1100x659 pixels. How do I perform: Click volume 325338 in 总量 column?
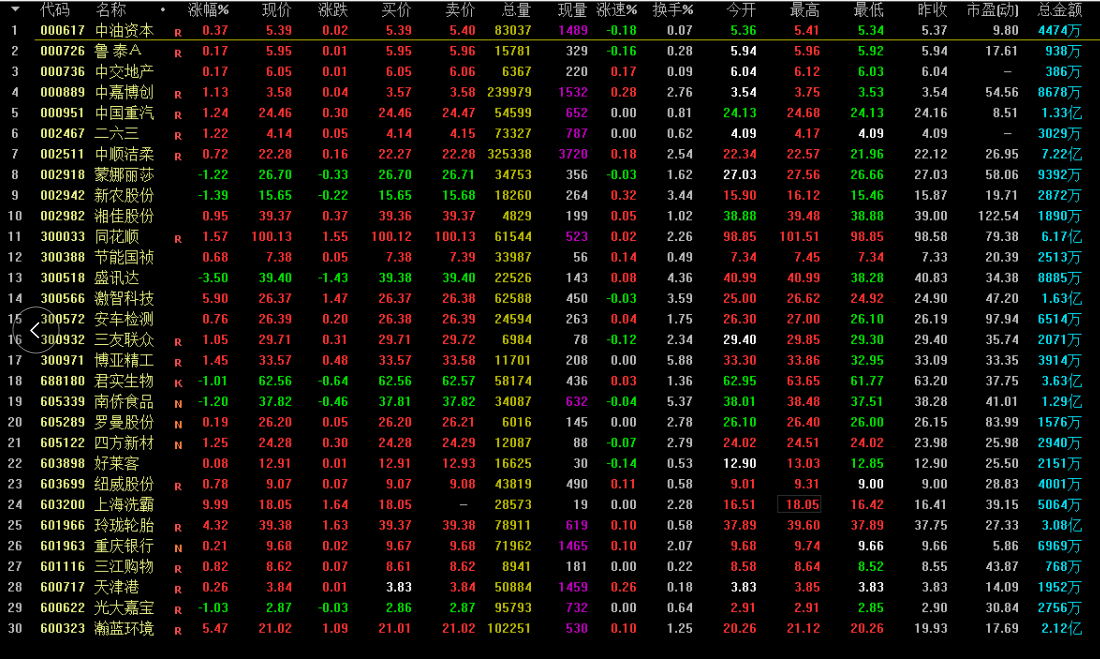(x=509, y=154)
